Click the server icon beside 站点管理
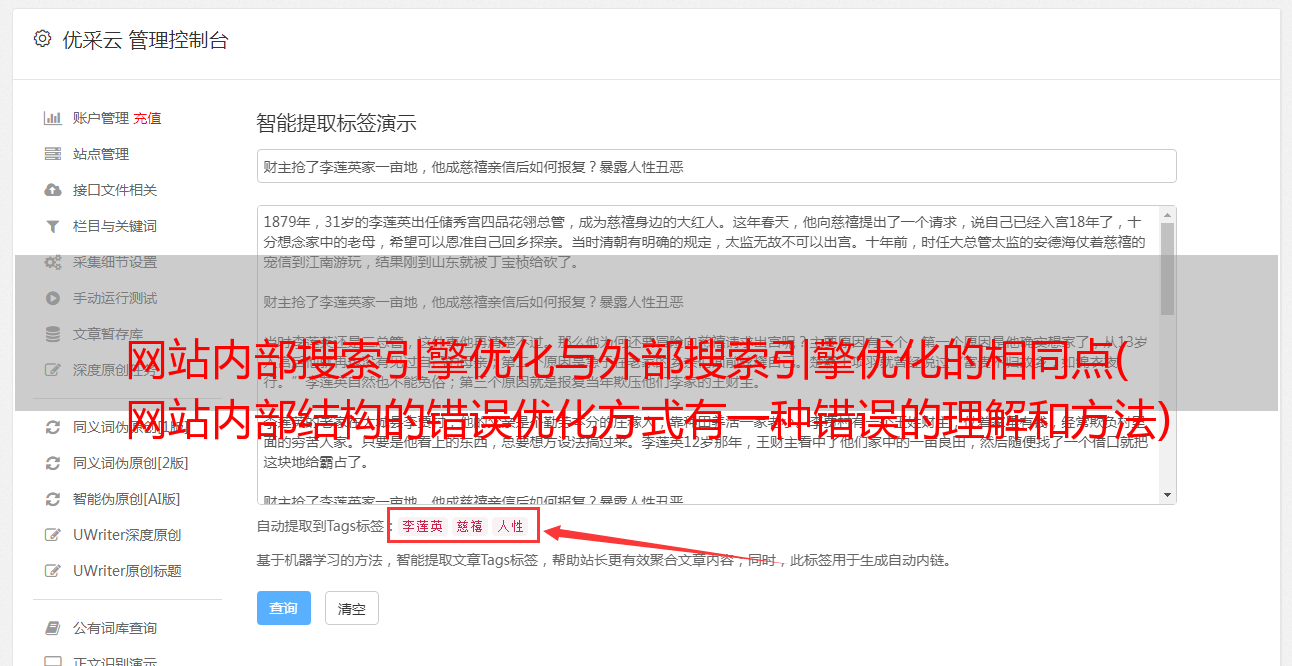The height and width of the screenshot is (666, 1292). 53,154
